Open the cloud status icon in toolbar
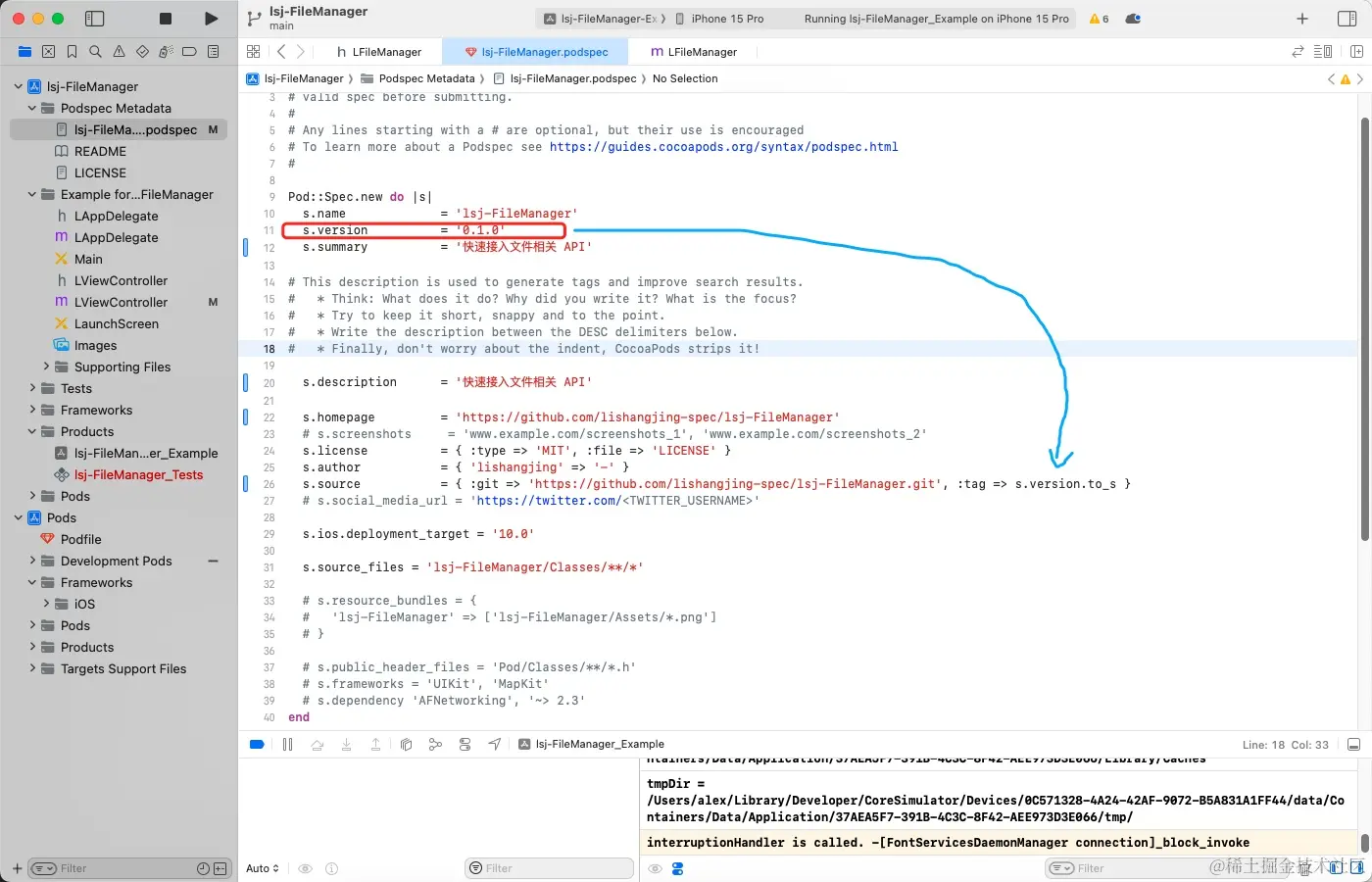 pos(1133,19)
